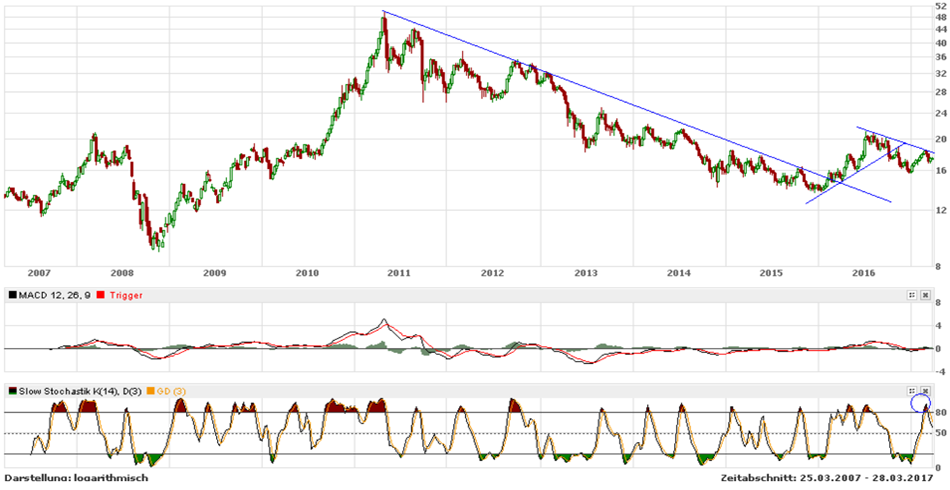The height and width of the screenshot is (490, 950).
Task: Close the MACD indicator panel
Action: (x=925, y=295)
